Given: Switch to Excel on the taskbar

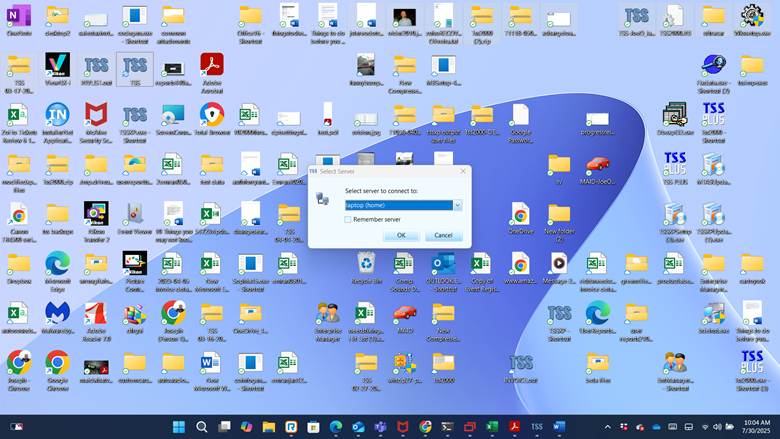Looking at the screenshot, I should click(492, 427).
